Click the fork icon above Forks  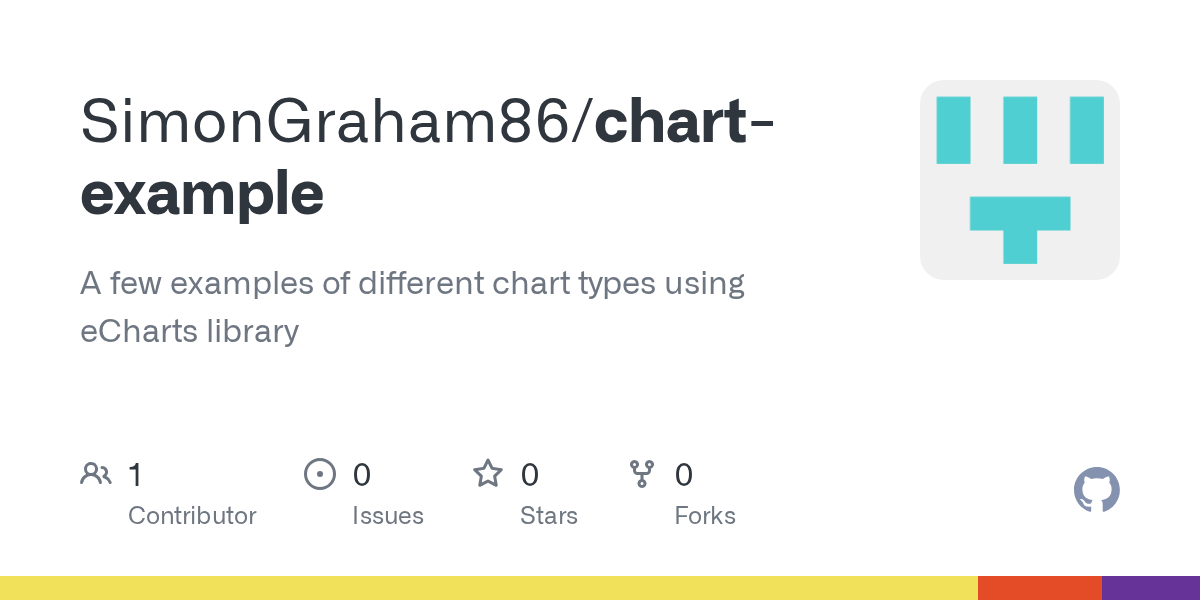pyautogui.click(x=641, y=474)
